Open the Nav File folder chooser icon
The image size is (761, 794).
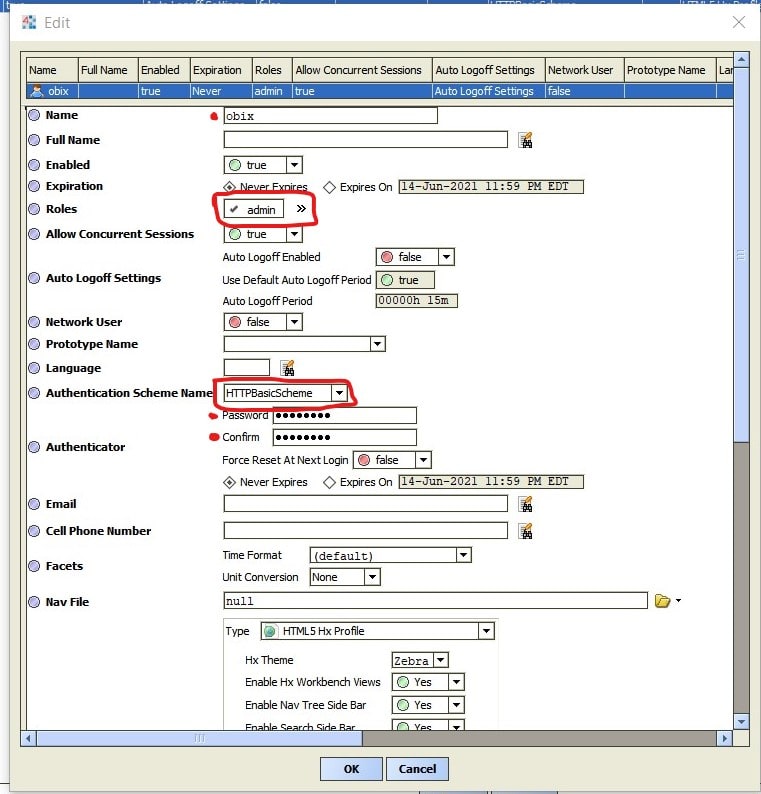point(662,601)
